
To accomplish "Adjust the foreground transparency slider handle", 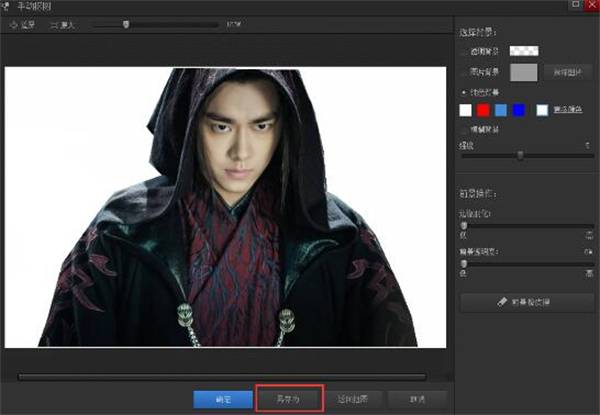I will (464, 264).
